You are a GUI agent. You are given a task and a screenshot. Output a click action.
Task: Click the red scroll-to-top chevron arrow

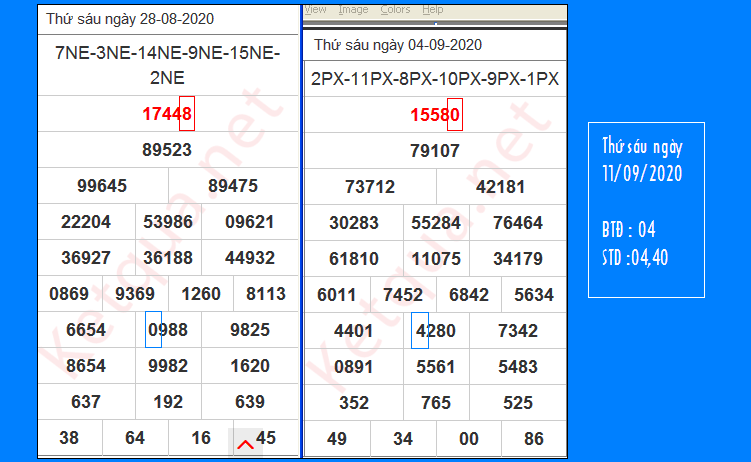(x=244, y=443)
